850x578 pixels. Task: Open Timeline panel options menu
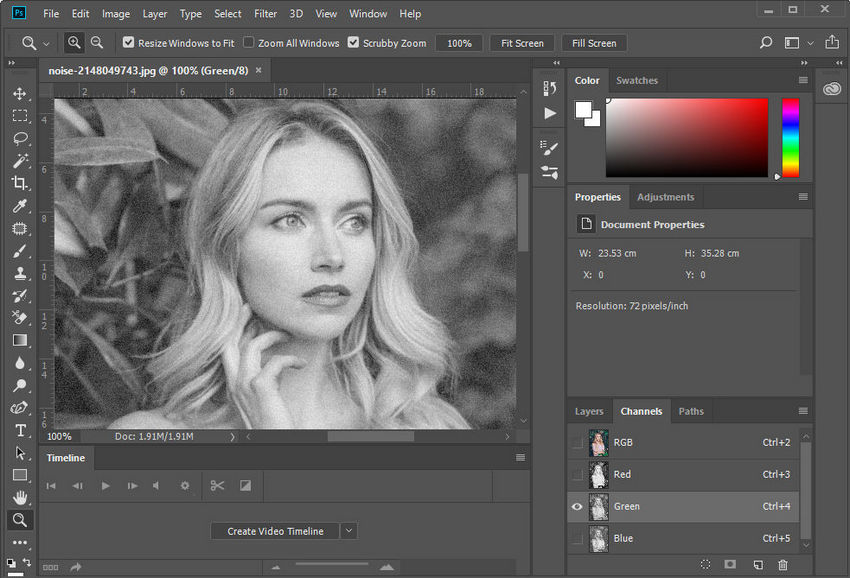click(520, 458)
